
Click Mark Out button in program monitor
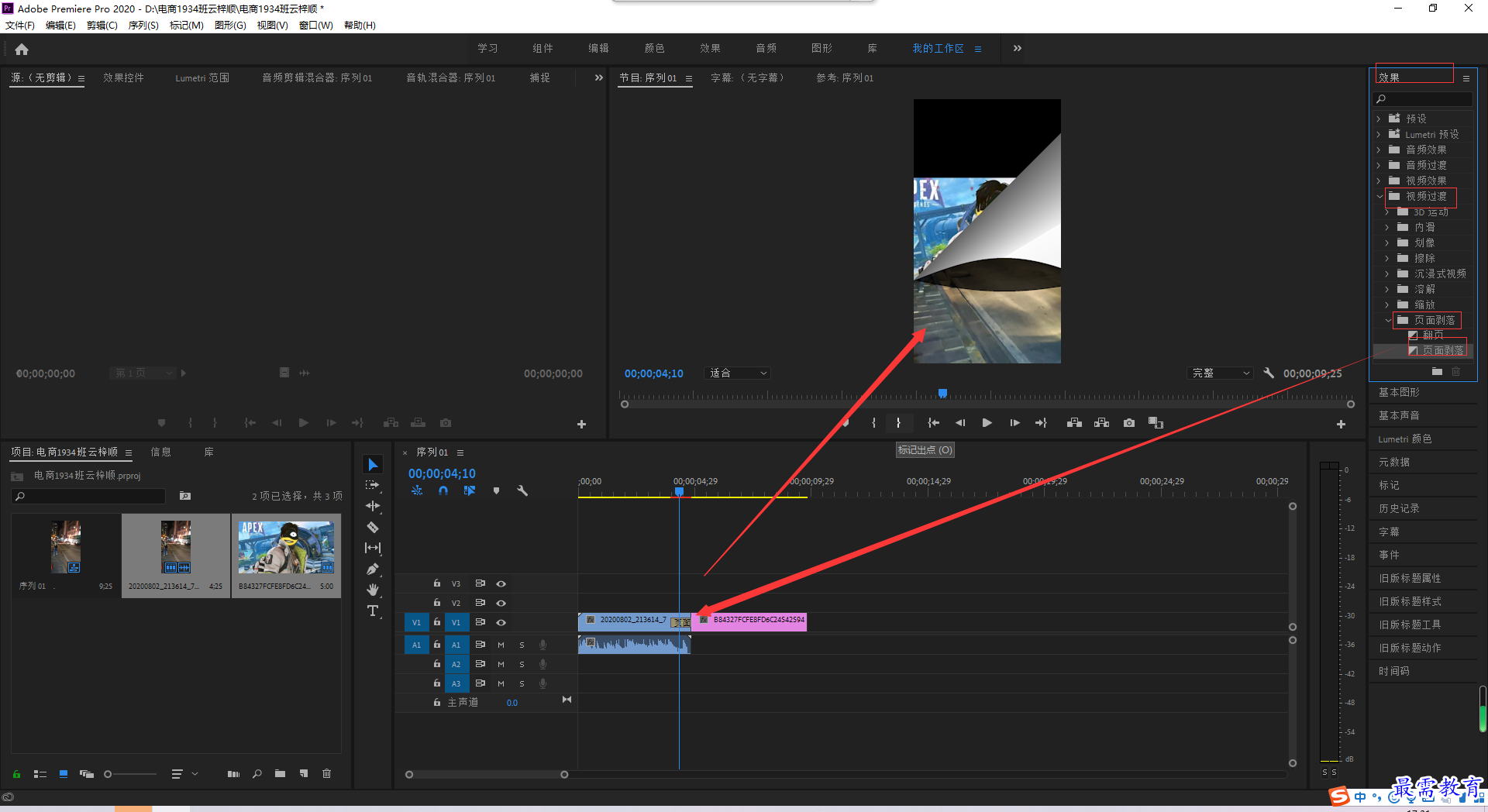(x=898, y=423)
